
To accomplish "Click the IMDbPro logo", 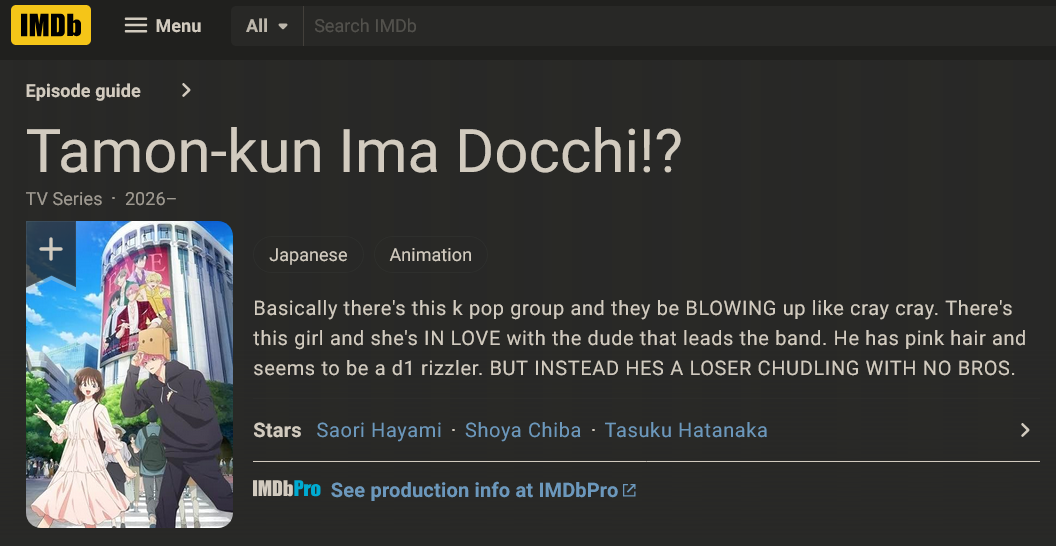I will (x=286, y=489).
